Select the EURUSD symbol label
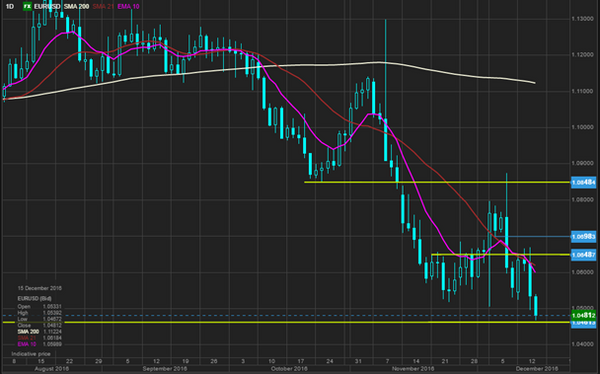 (47, 7)
